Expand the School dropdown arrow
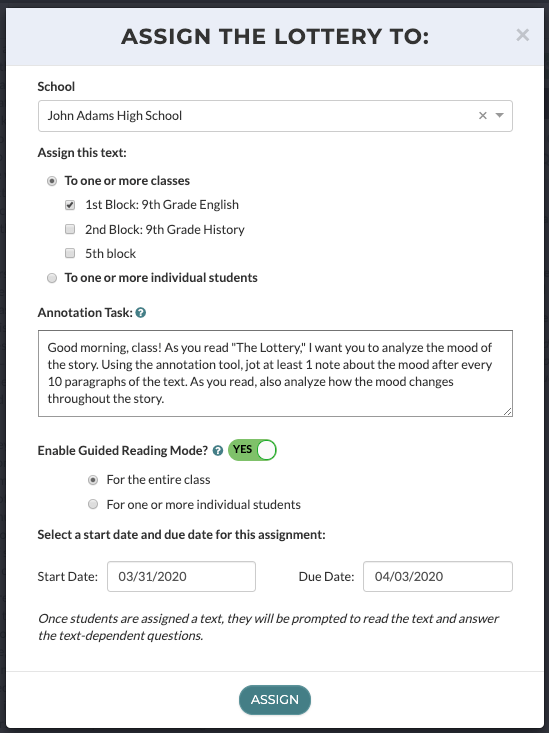549x733 pixels. tap(499, 115)
